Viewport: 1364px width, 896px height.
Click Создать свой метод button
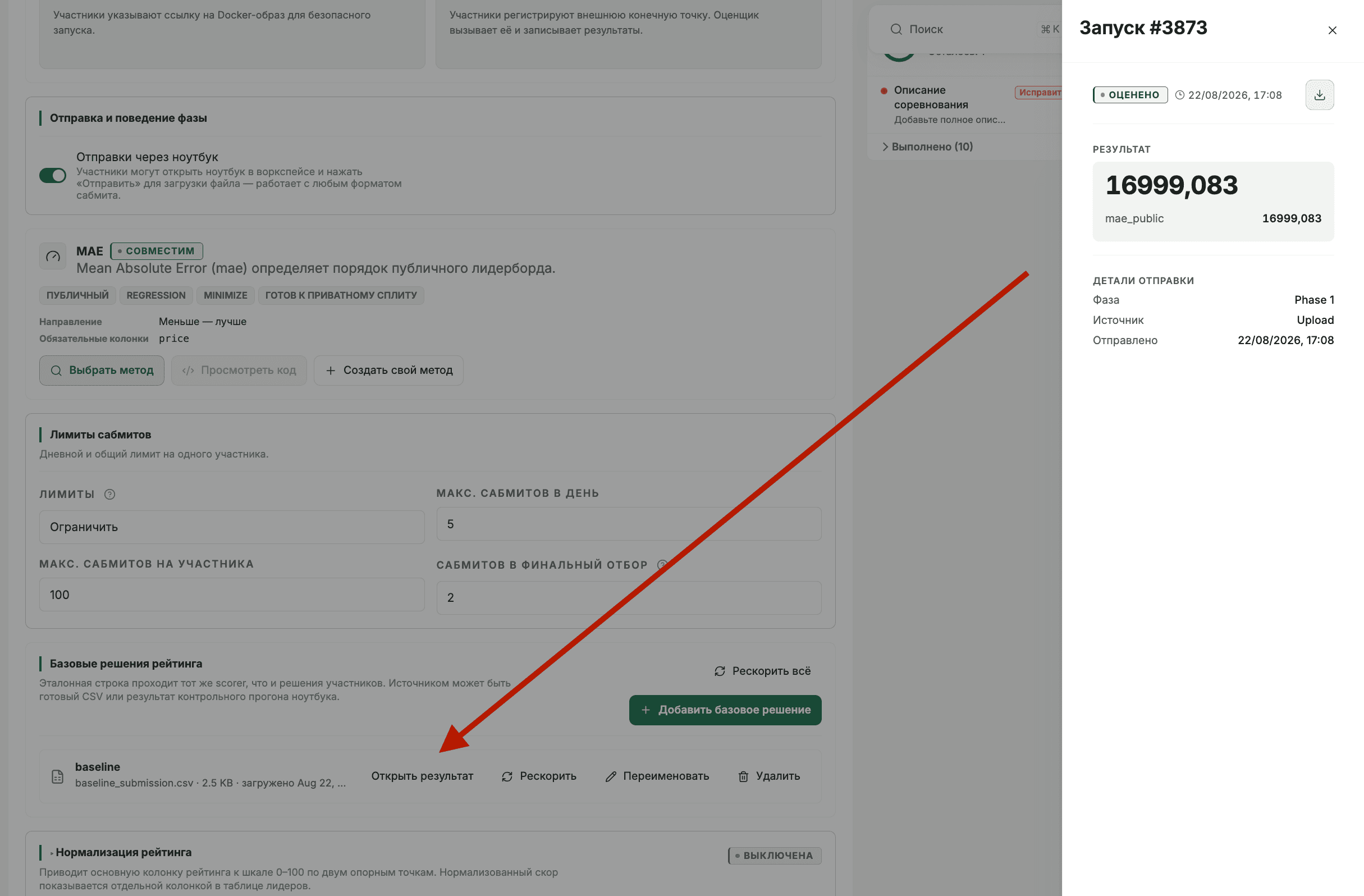pos(388,371)
